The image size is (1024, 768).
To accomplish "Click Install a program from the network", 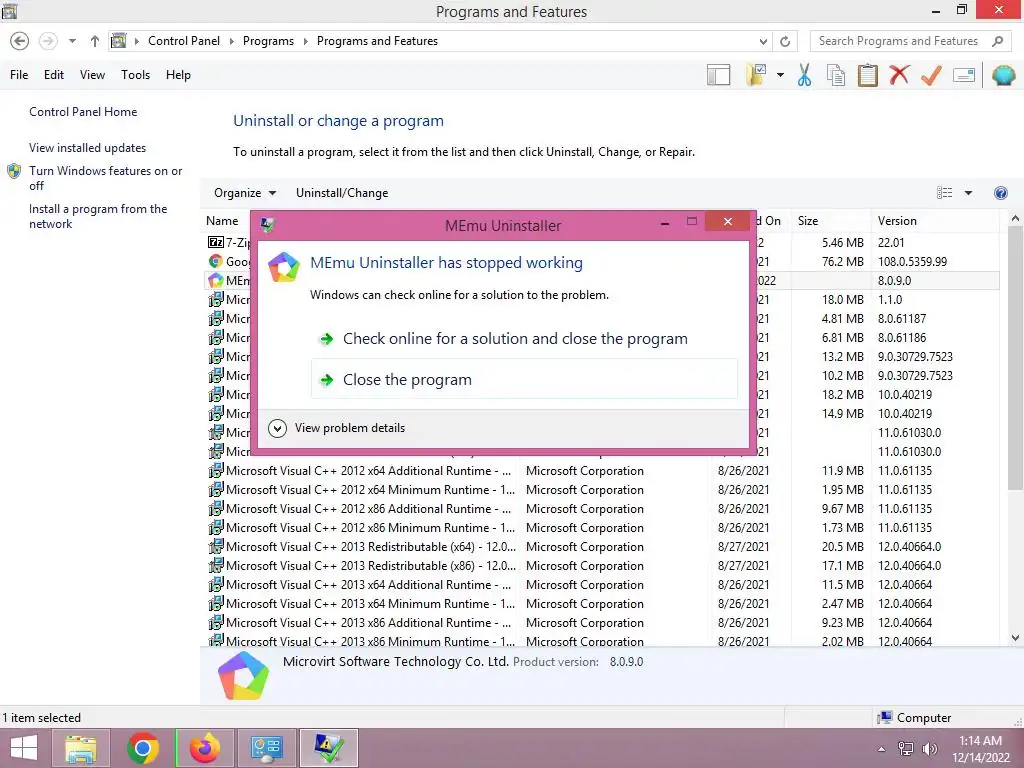I will [x=98, y=216].
